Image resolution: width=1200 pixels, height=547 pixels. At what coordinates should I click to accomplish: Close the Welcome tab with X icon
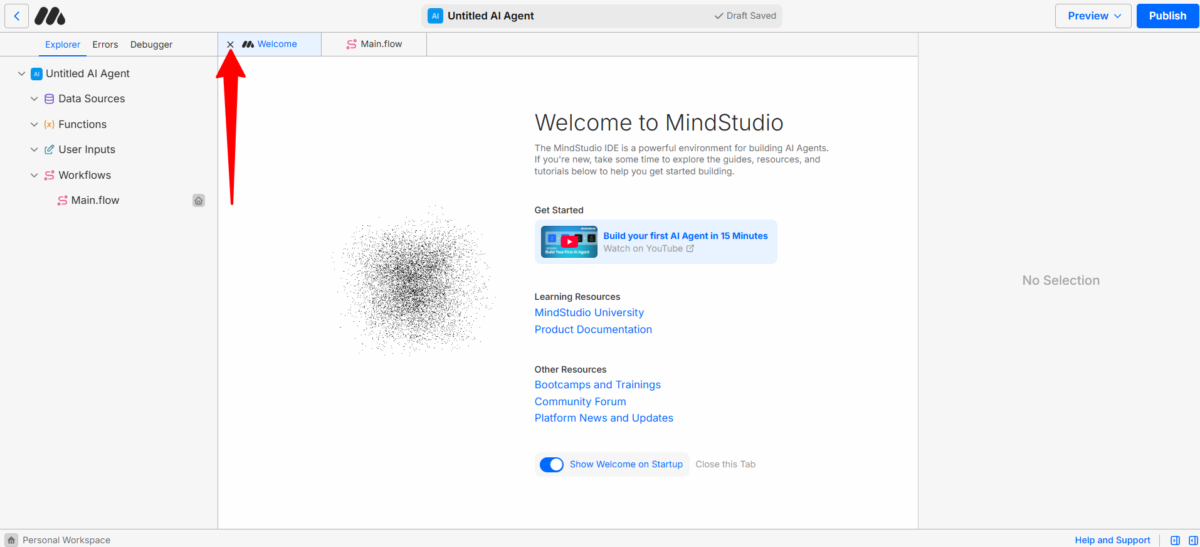230,44
